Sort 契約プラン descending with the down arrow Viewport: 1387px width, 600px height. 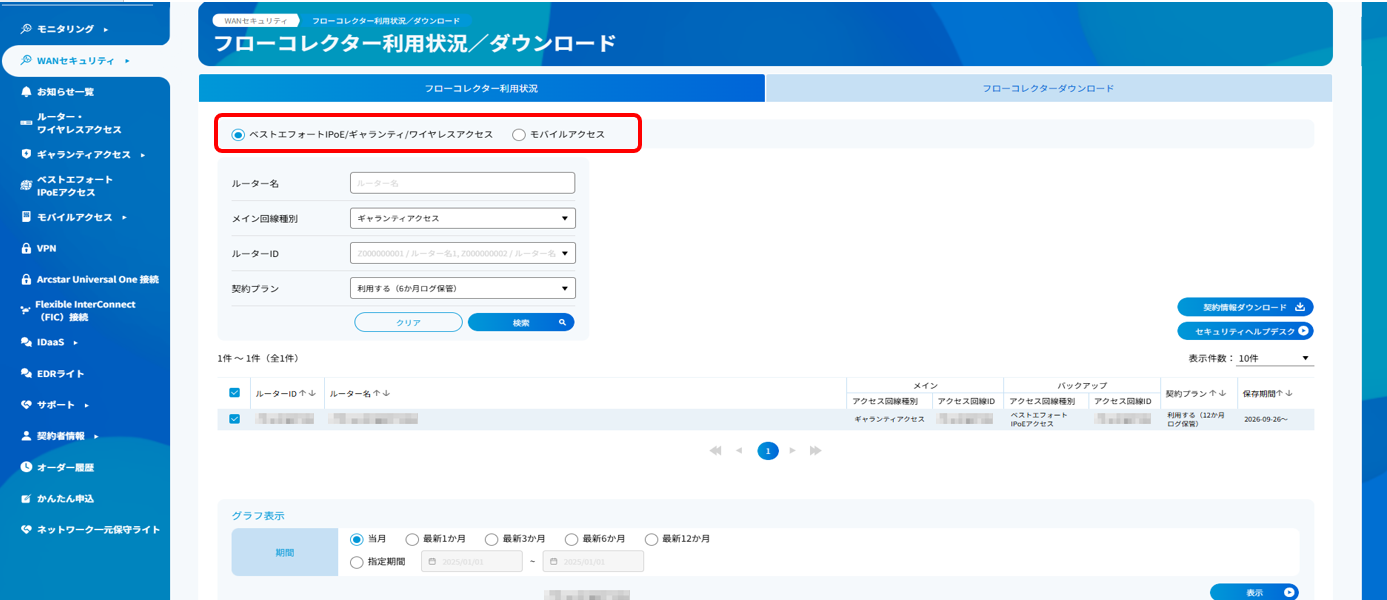(x=1223, y=394)
